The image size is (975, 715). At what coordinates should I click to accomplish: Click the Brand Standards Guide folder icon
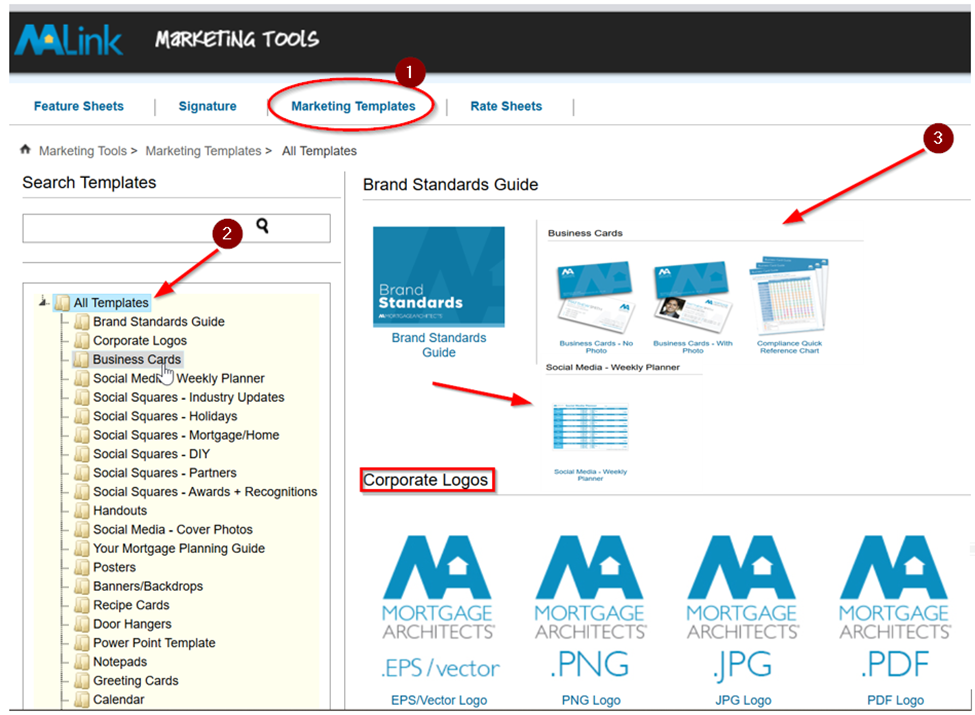pos(81,321)
